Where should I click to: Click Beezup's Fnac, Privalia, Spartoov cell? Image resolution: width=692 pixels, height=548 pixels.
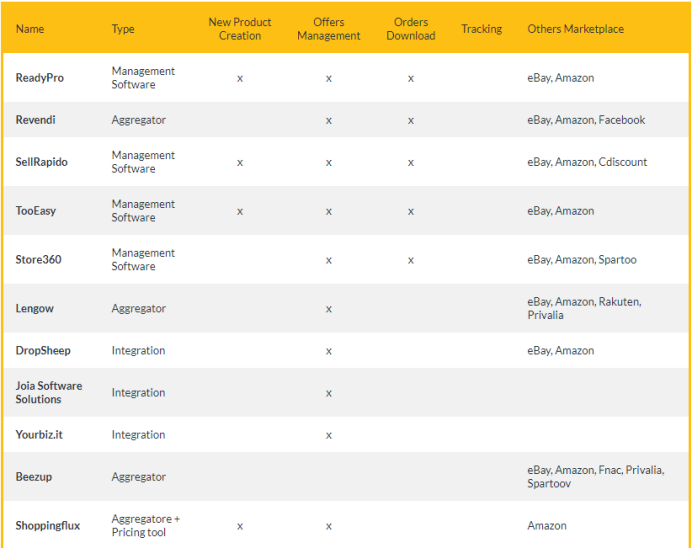[x=596, y=477]
